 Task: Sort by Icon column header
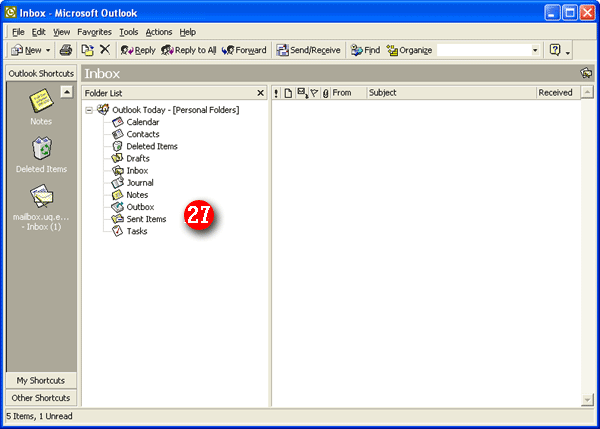[x=288, y=93]
